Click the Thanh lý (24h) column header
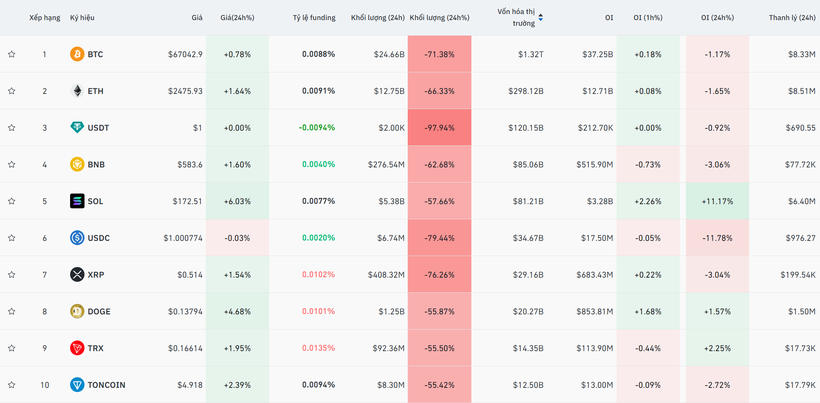This screenshot has width=820, height=403. pyautogui.click(x=792, y=18)
